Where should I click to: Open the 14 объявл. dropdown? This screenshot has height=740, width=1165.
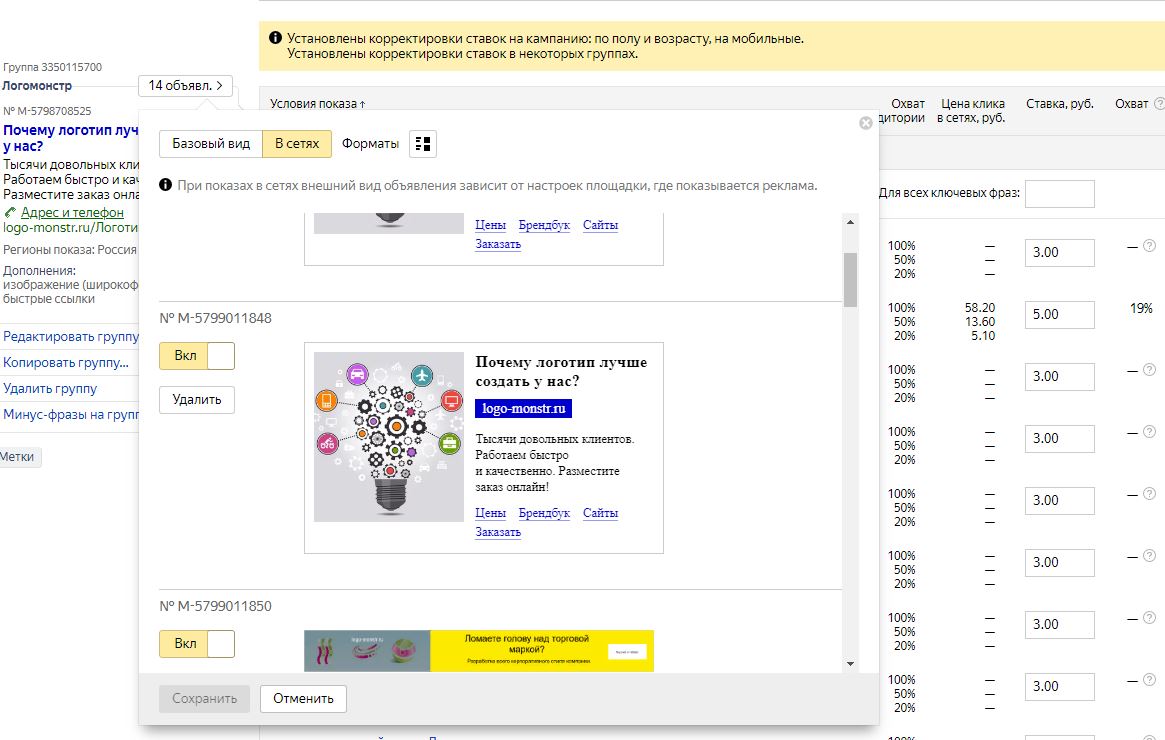[185, 85]
